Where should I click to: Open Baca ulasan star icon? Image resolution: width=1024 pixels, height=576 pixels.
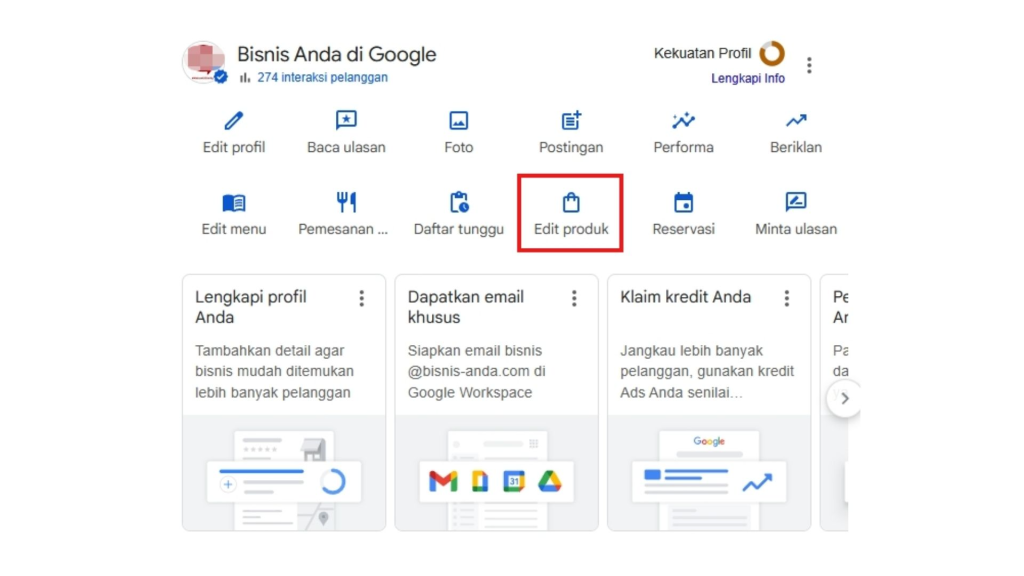(346, 120)
